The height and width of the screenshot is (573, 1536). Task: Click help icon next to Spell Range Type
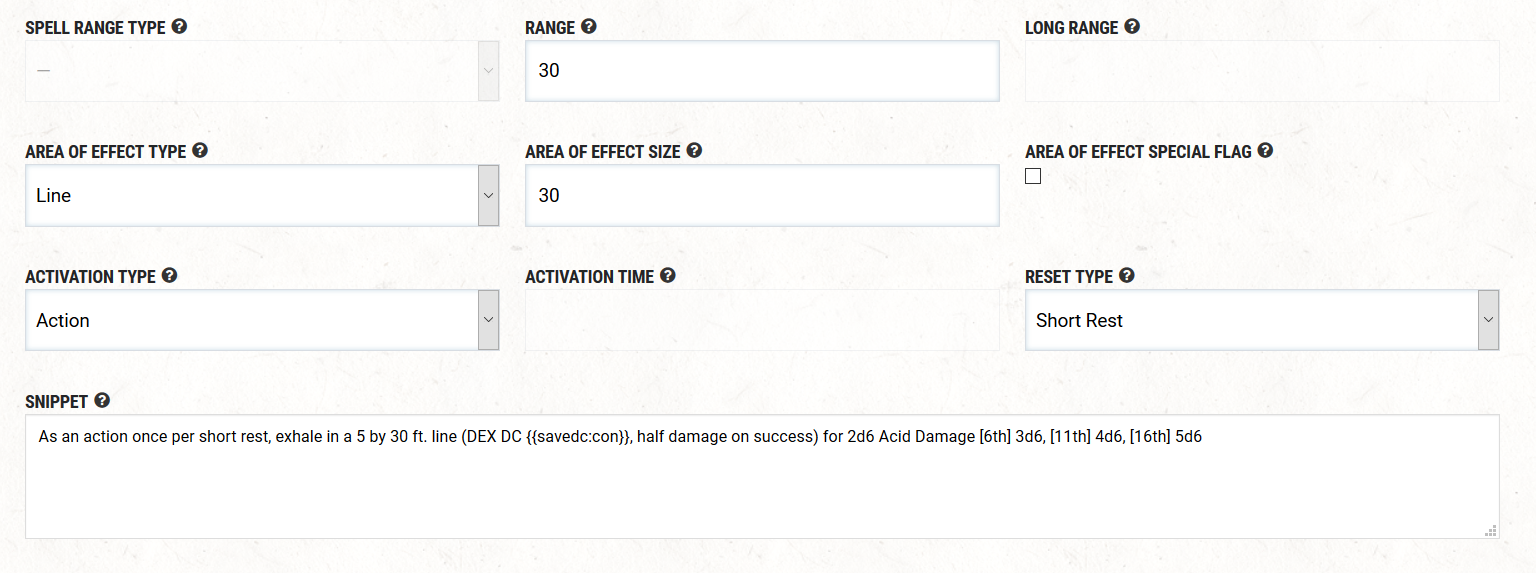(x=179, y=27)
